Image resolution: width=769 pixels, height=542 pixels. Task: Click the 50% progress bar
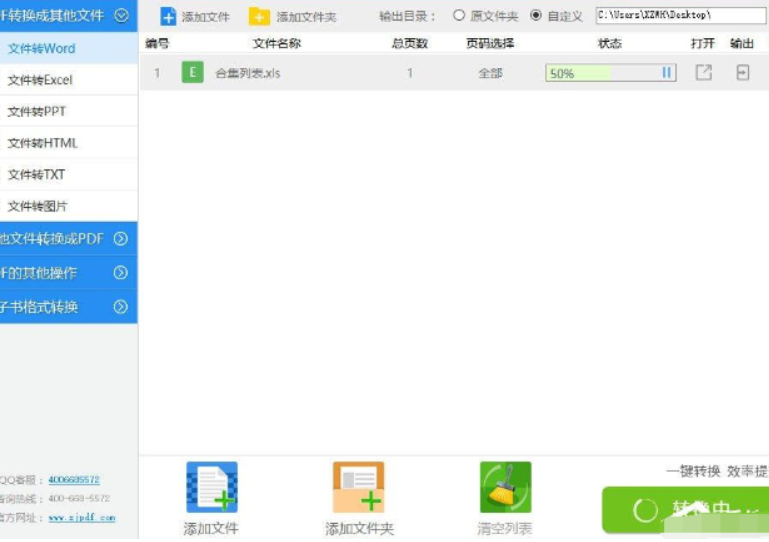tap(611, 73)
